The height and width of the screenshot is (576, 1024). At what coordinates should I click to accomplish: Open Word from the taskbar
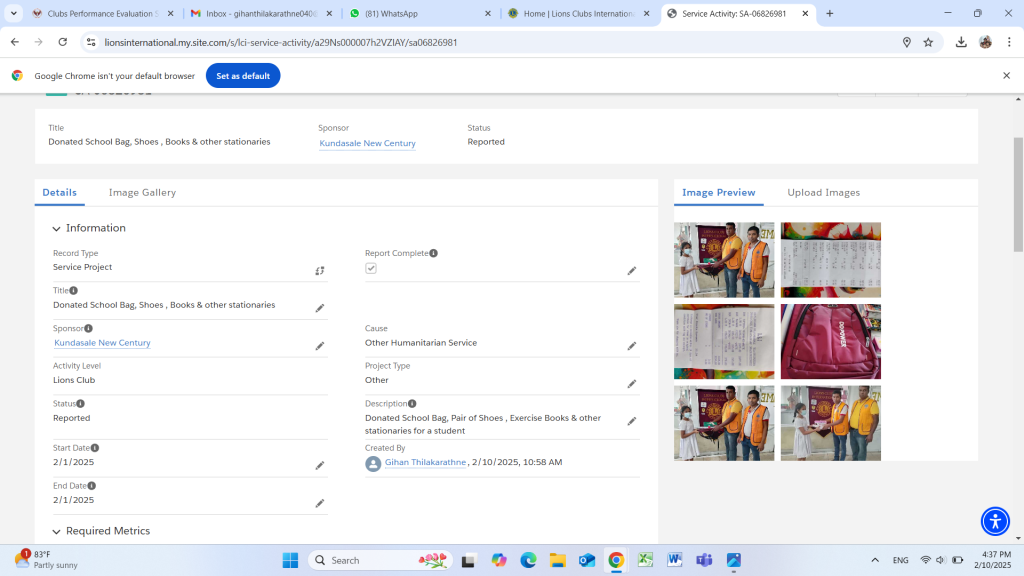675,560
